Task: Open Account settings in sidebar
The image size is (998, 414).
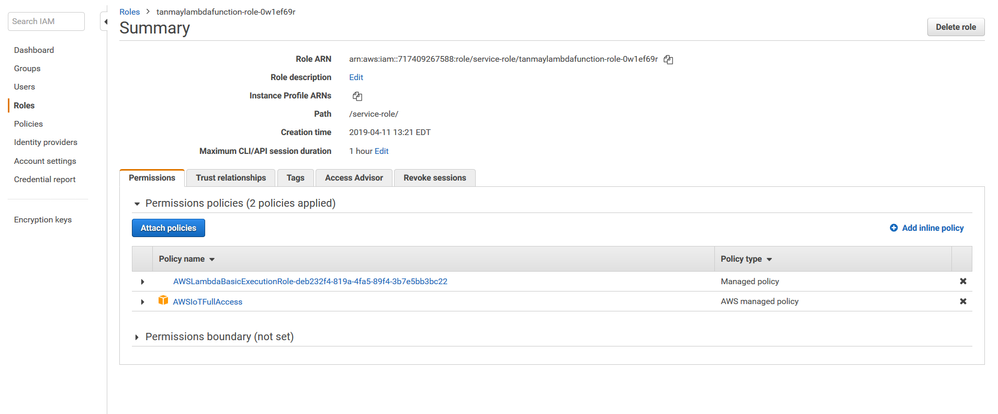Action: coord(45,161)
